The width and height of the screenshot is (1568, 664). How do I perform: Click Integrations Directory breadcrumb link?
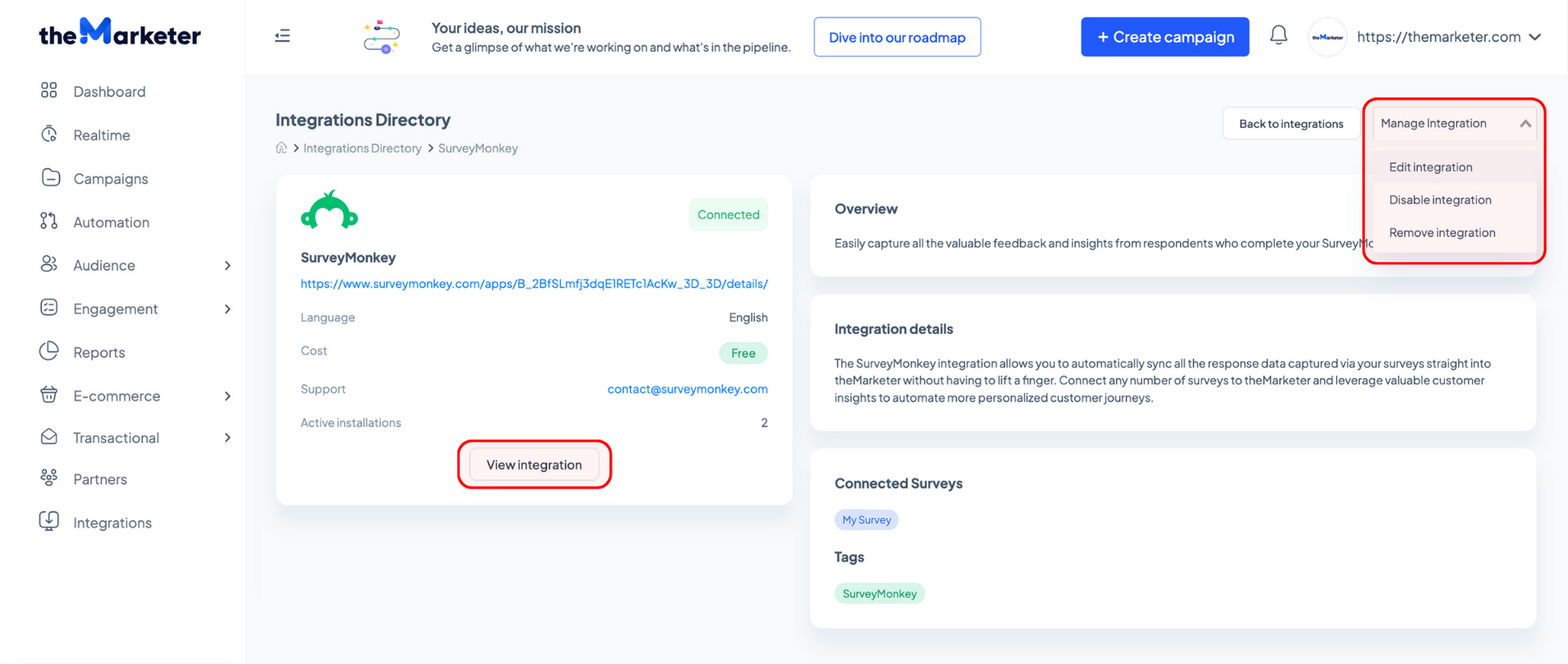[x=362, y=148]
